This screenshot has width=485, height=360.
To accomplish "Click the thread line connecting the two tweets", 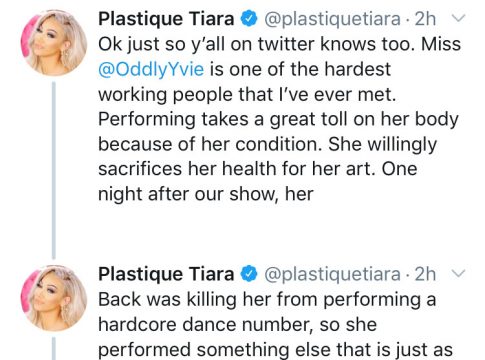I will coord(54,170).
